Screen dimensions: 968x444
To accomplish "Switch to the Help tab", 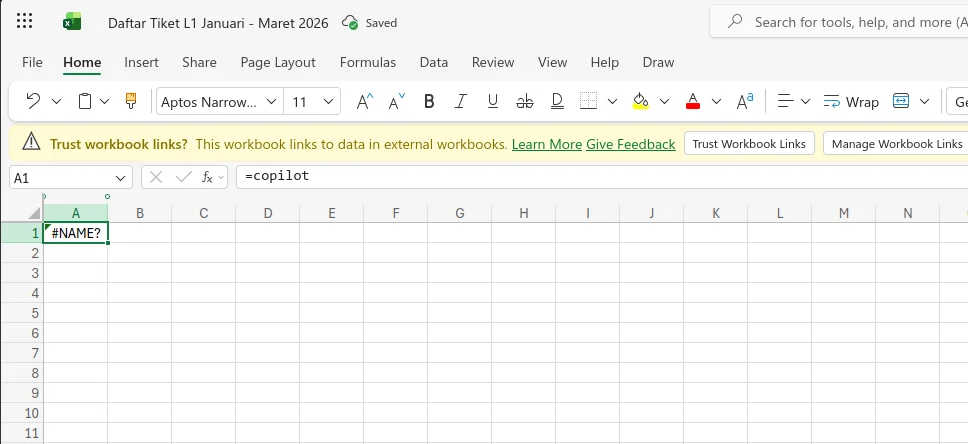I will tap(604, 62).
